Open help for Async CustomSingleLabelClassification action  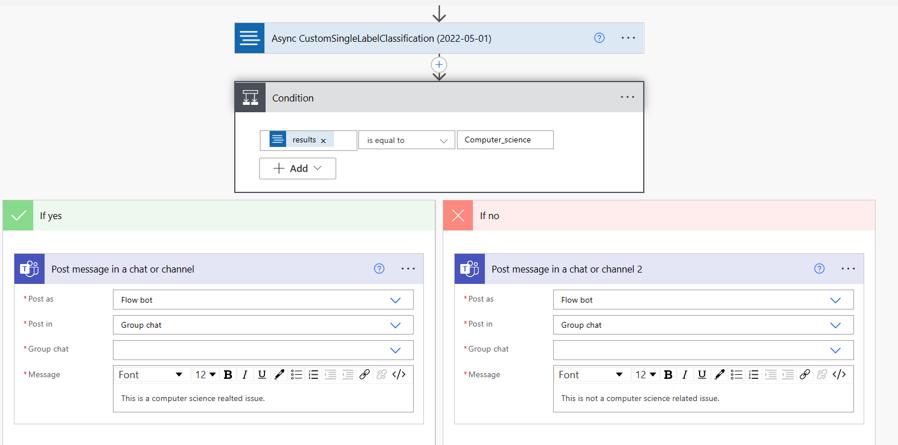point(599,38)
